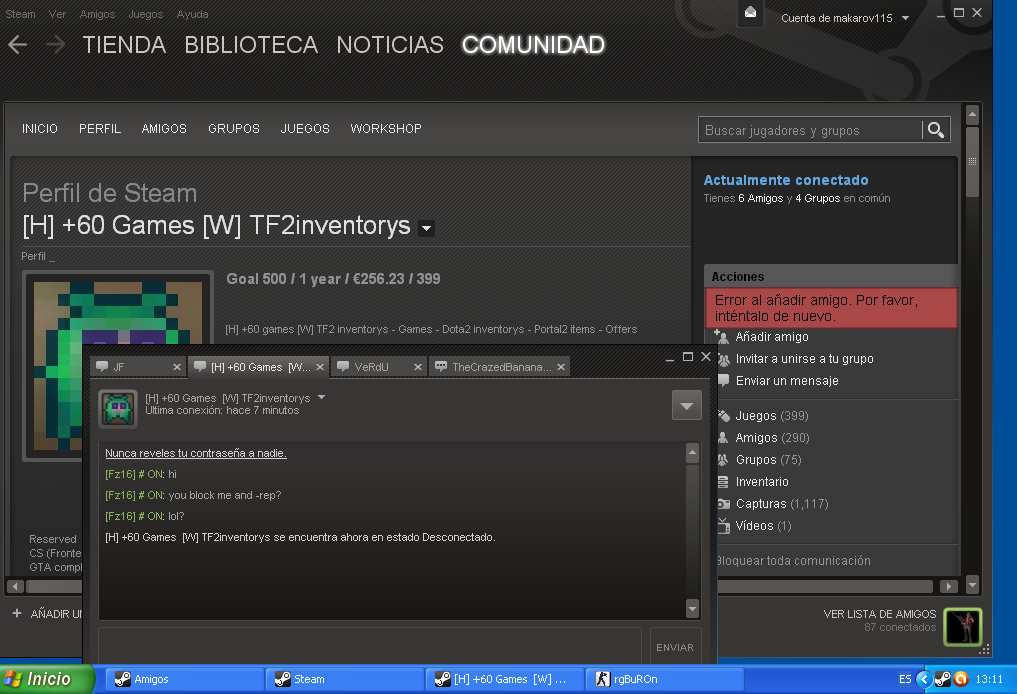Click the orange tray icon near clock

[961, 679]
